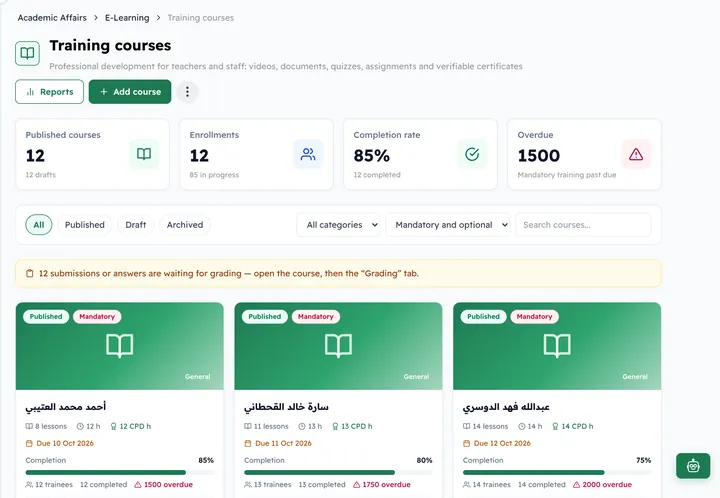This screenshot has width=720, height=498.
Task: Click Mandatory badge on سارة خالد القحطاني card
Action: coord(315,317)
